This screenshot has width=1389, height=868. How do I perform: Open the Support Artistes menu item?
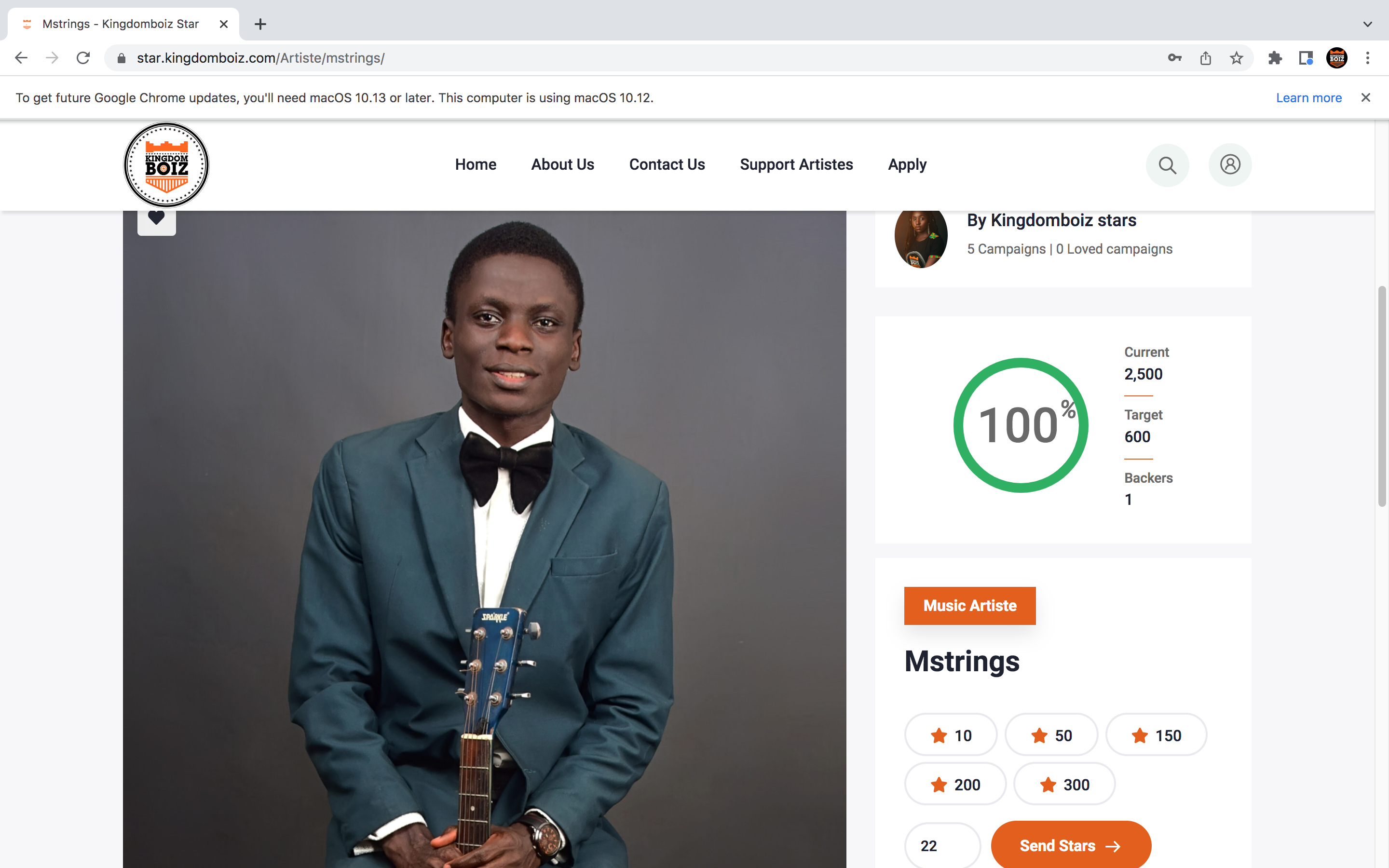click(796, 165)
